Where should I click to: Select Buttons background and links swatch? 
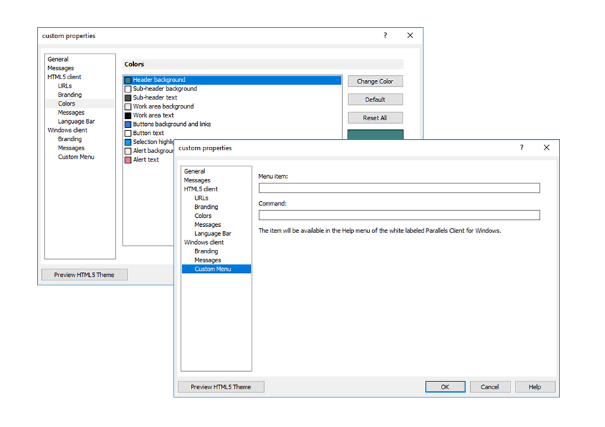click(128, 125)
